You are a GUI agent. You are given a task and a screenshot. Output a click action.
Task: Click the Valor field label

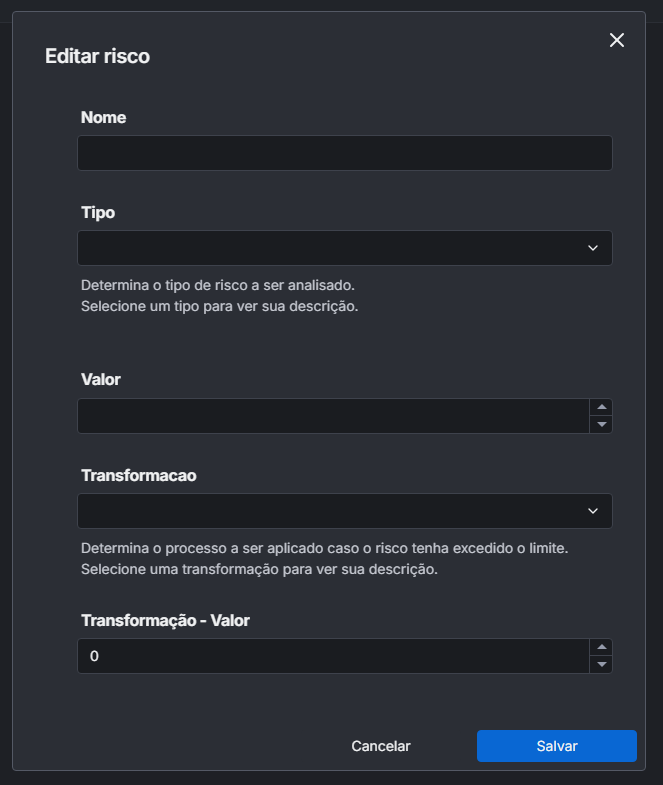(101, 380)
